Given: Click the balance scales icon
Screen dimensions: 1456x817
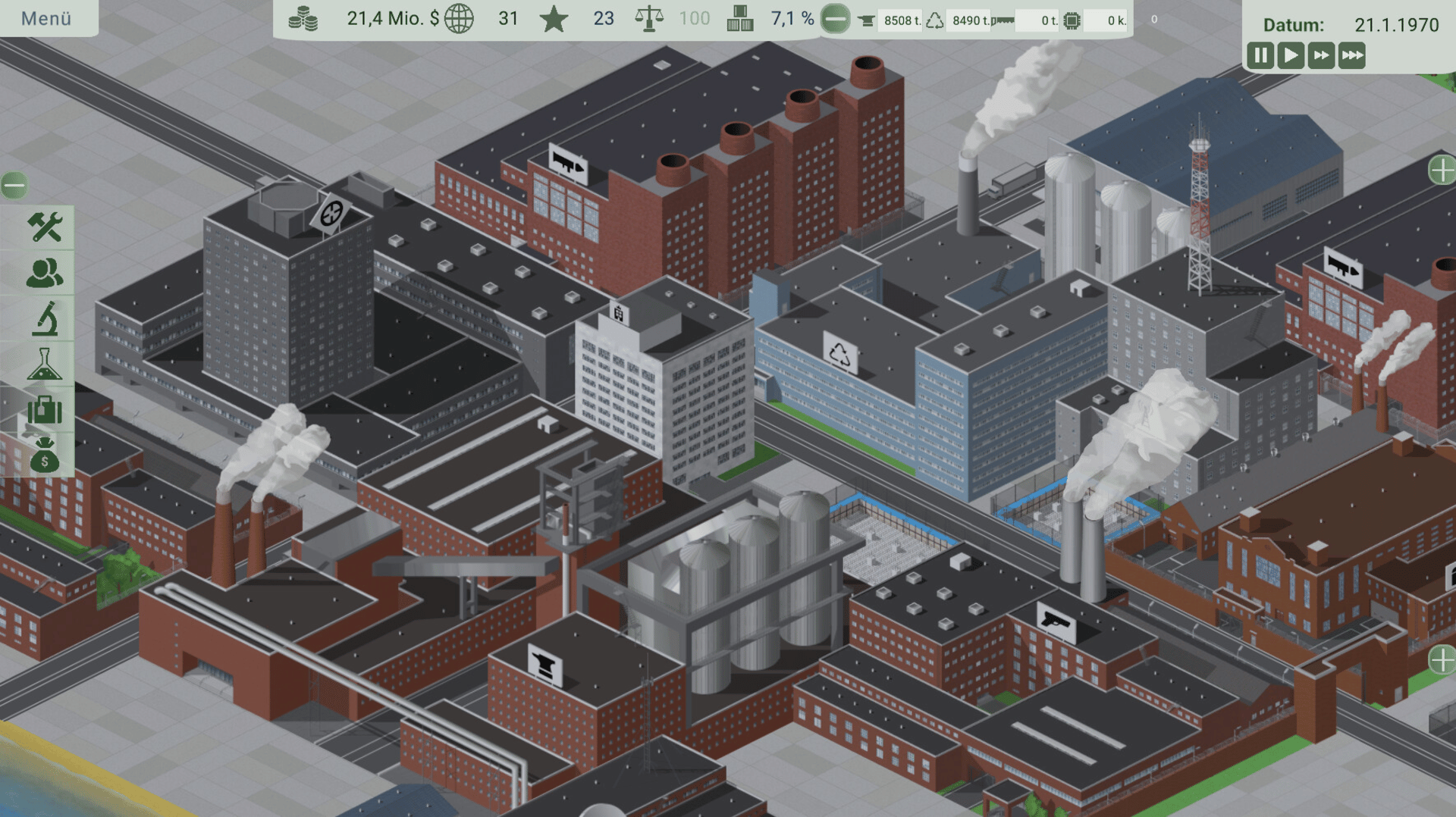Looking at the screenshot, I should coord(648,18).
